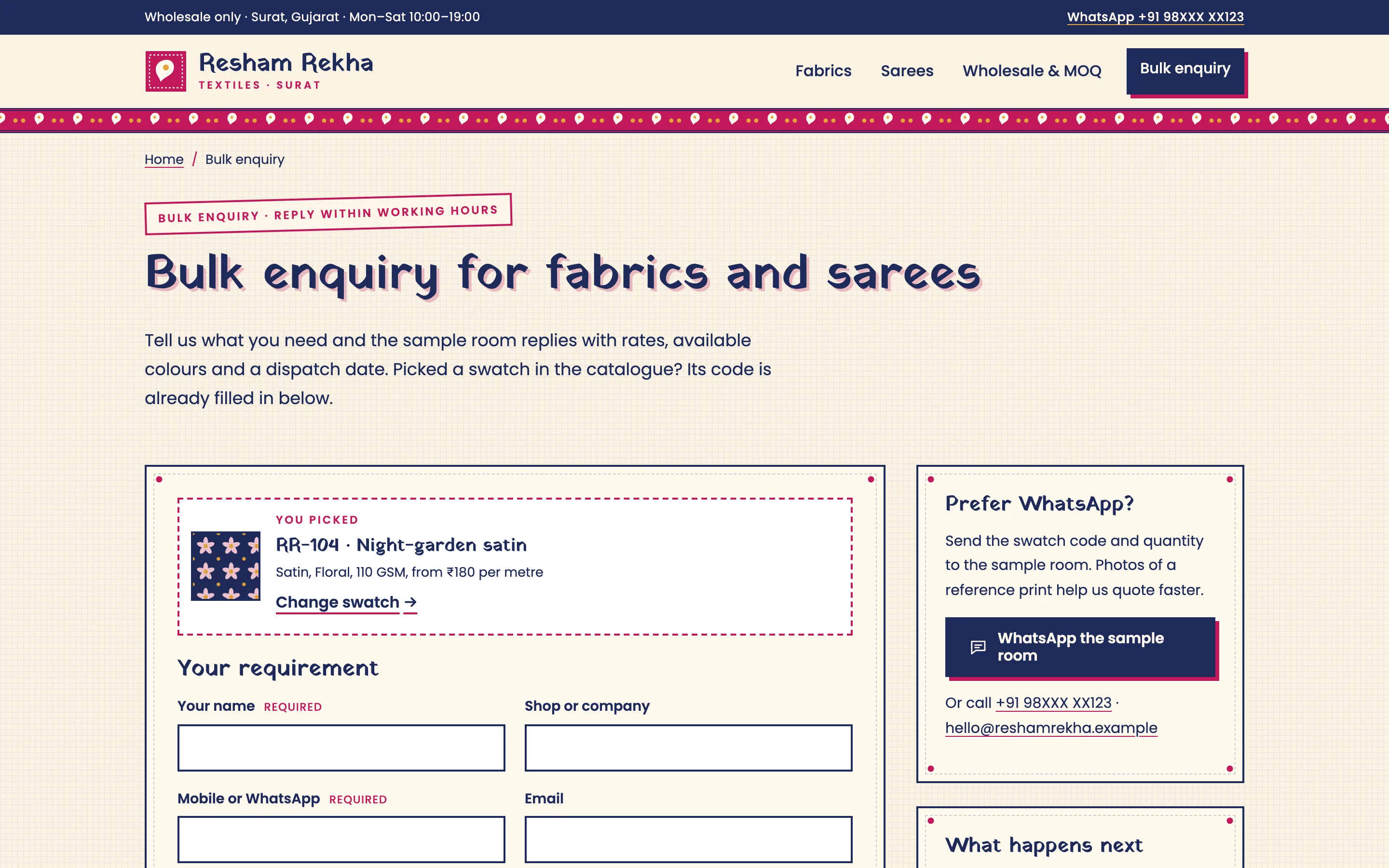Image resolution: width=1389 pixels, height=868 pixels.
Task: Click into the Email input field
Action: (x=688, y=839)
